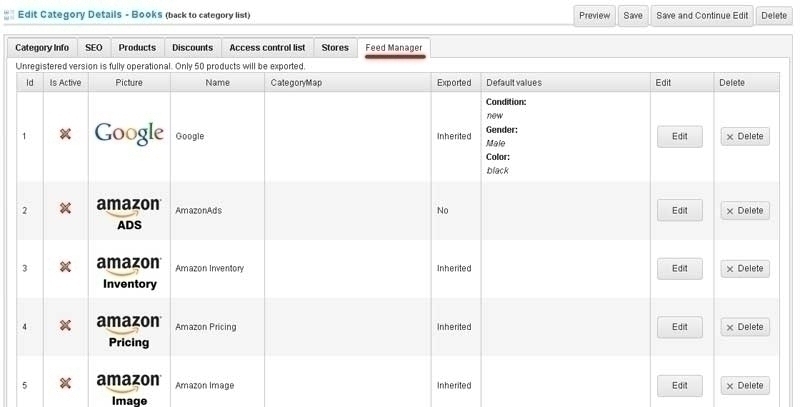This screenshot has height=407, width=800.
Task: Edit the Amazon Pricing feed
Action: pyautogui.click(x=680, y=327)
